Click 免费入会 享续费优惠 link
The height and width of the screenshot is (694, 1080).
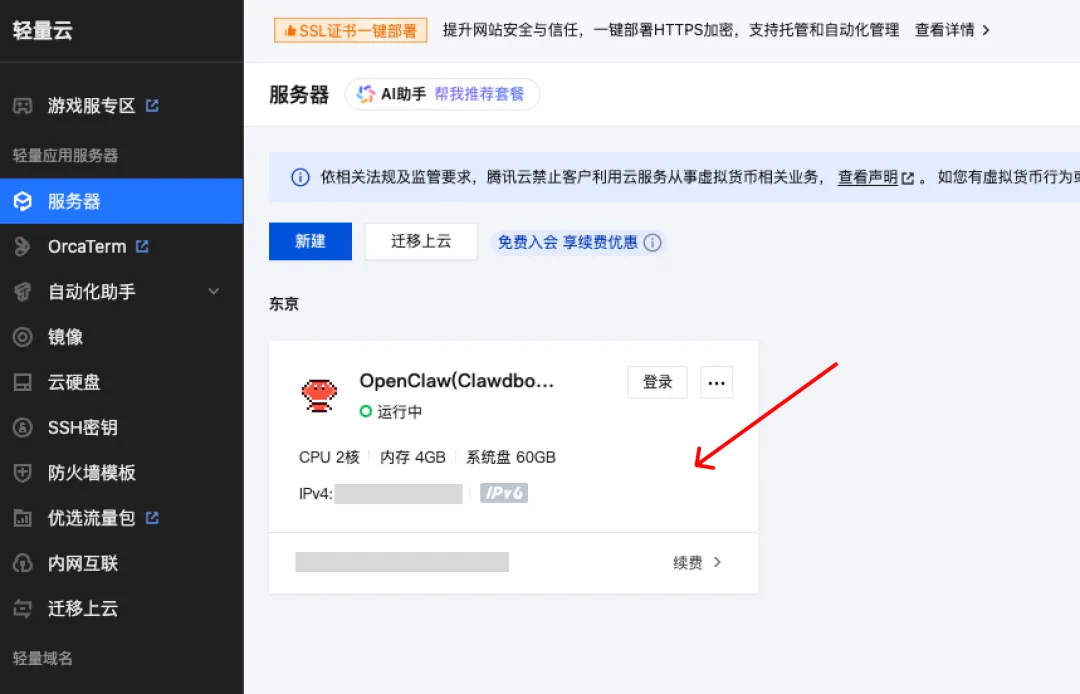pos(568,242)
